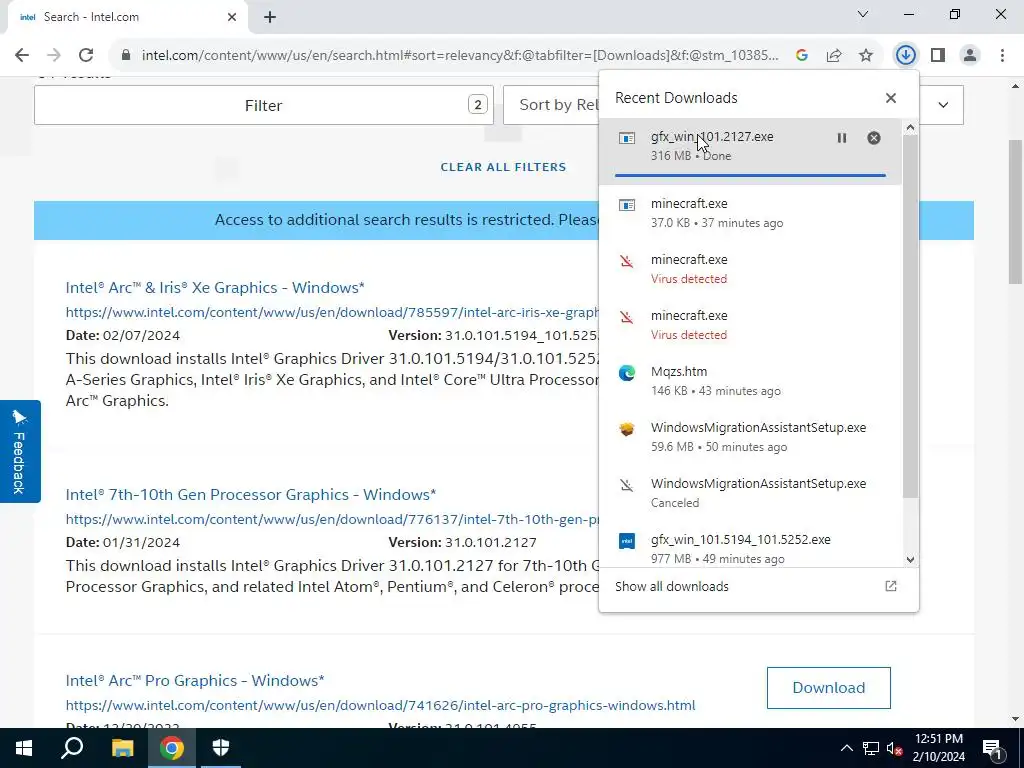This screenshot has height=768, width=1024.
Task: Open the intel-arc-pro-graphics-windows.html URL
Action: pos(380,705)
